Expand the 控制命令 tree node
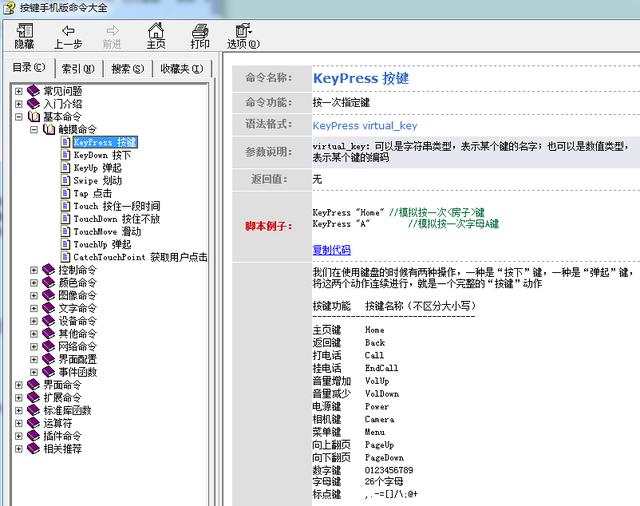Screen dimensions: 640x506 pyautogui.click(x=34, y=270)
